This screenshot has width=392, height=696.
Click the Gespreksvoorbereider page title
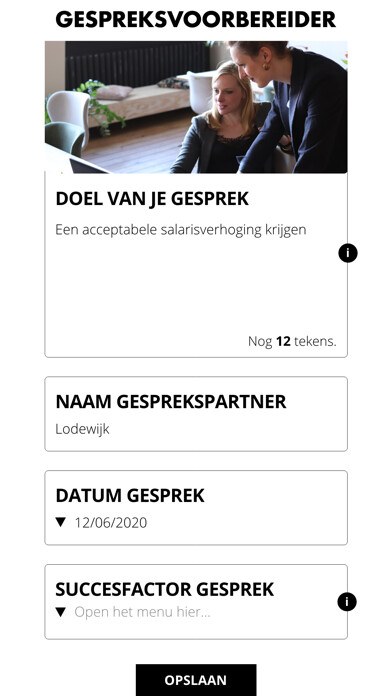(196, 20)
